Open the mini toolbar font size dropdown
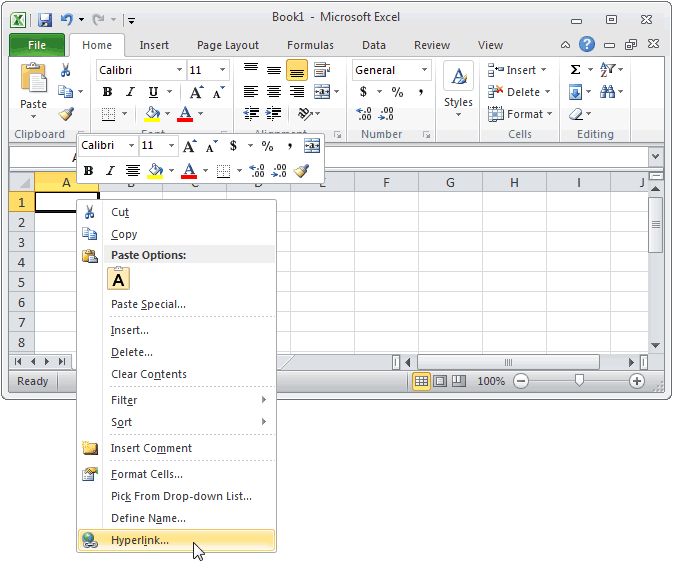Screen dimensions: 674x563 (x=171, y=146)
